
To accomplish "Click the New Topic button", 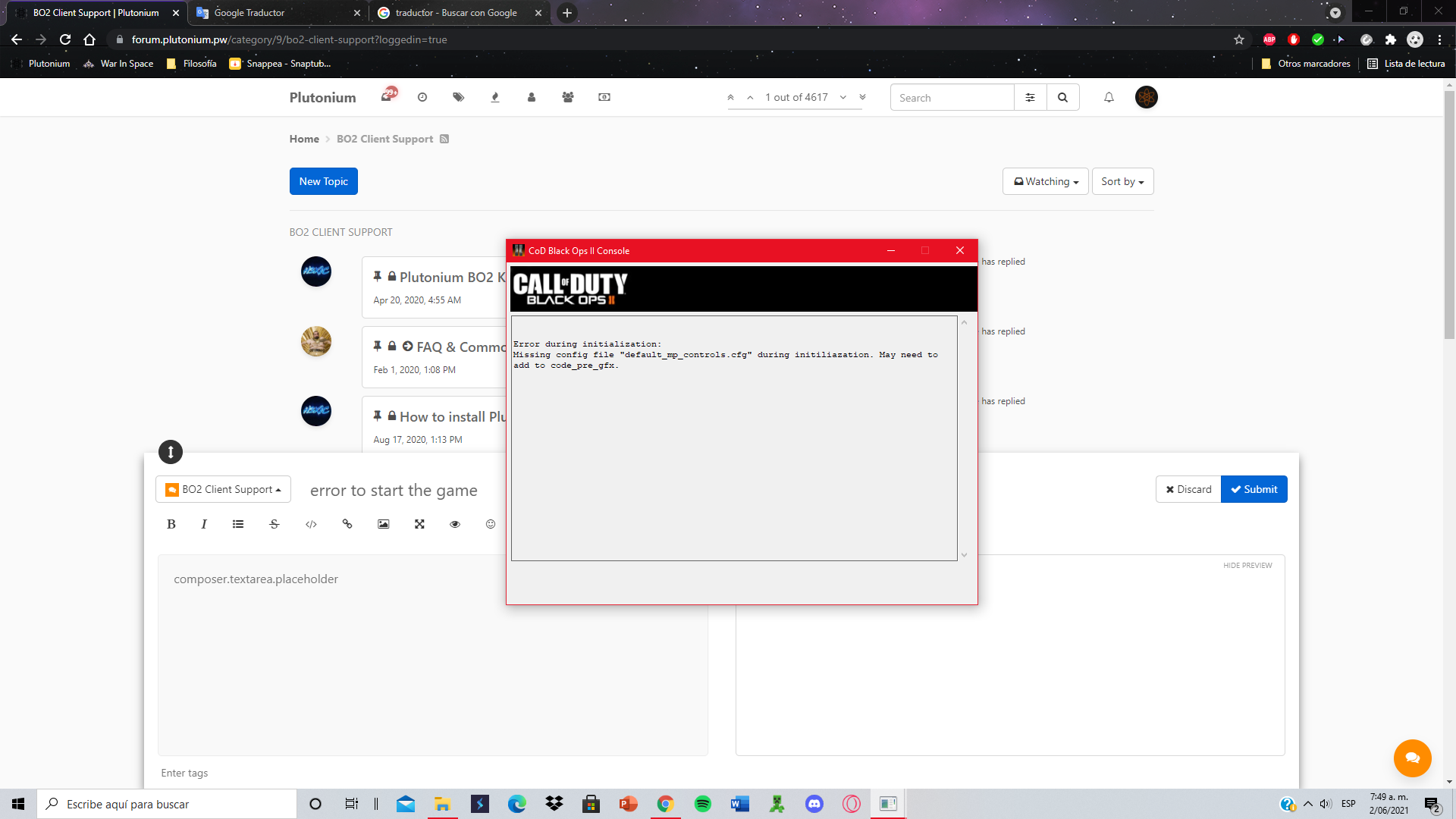I will pos(324,181).
